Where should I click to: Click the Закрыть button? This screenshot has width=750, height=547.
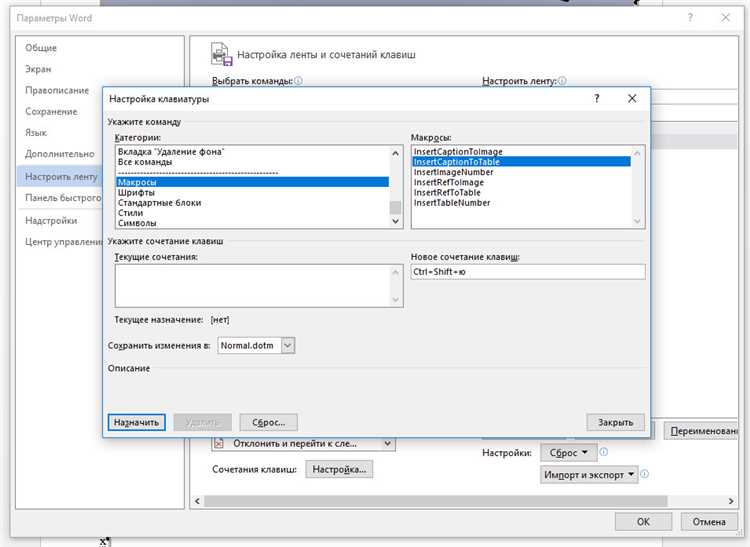click(615, 422)
